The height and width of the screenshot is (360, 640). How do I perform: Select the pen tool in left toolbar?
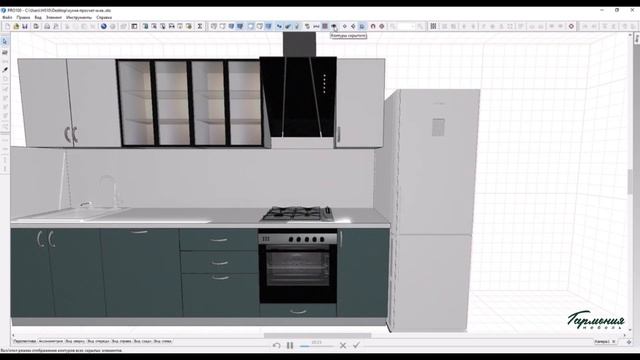point(5,70)
